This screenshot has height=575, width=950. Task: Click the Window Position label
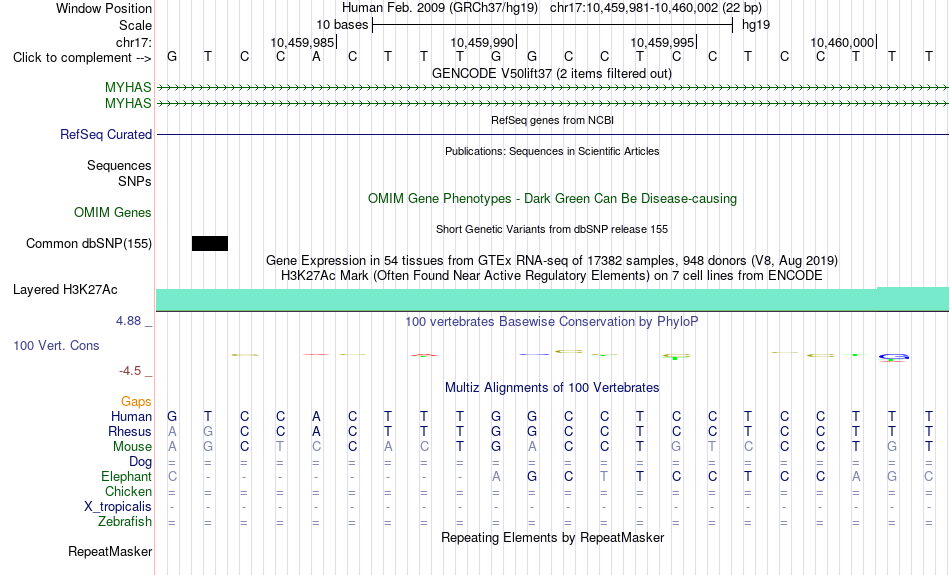click(x=104, y=8)
